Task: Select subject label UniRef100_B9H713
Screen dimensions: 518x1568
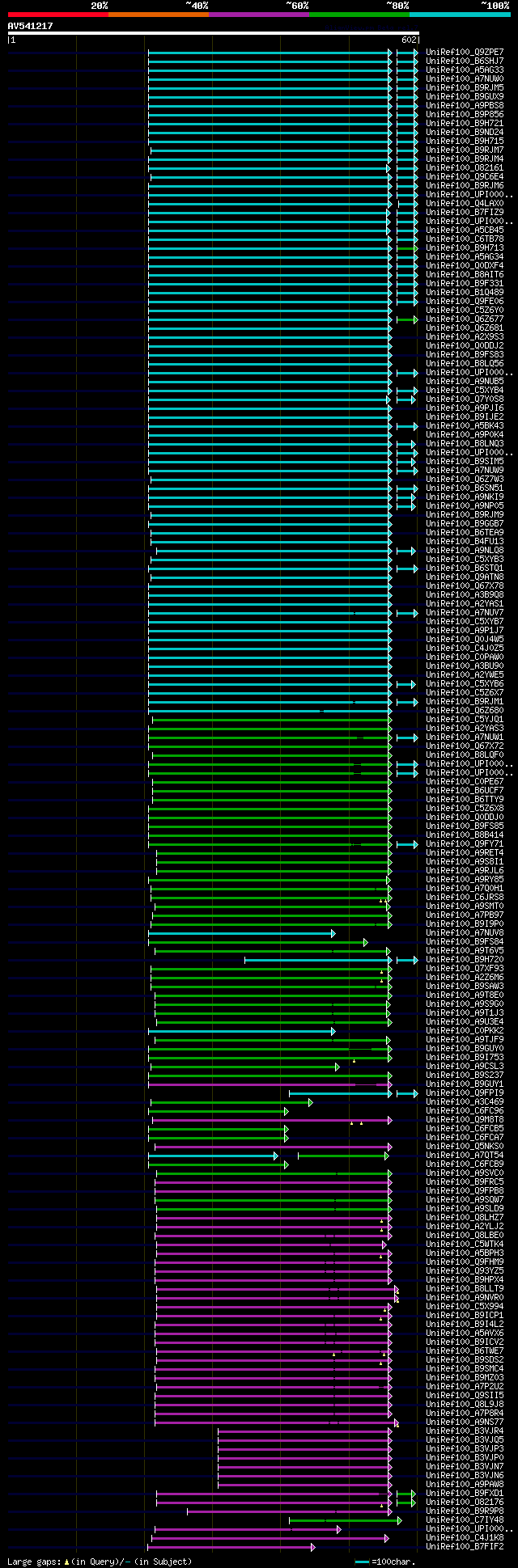Action: point(465,247)
